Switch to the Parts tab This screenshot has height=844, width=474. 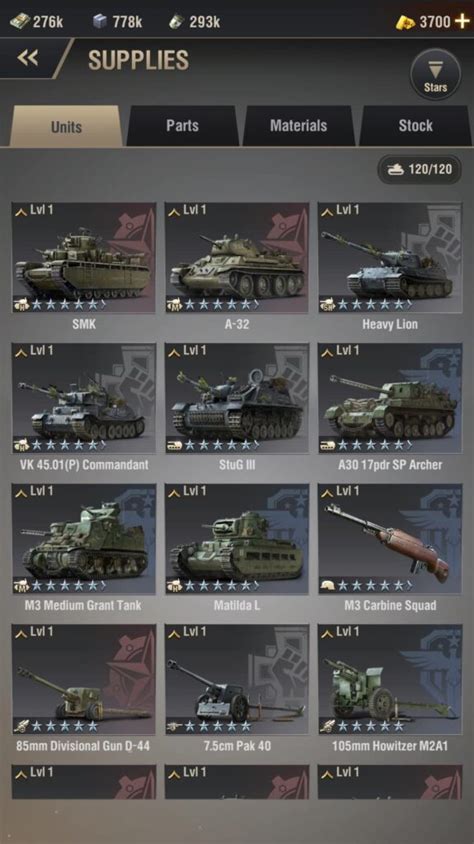tap(182, 125)
